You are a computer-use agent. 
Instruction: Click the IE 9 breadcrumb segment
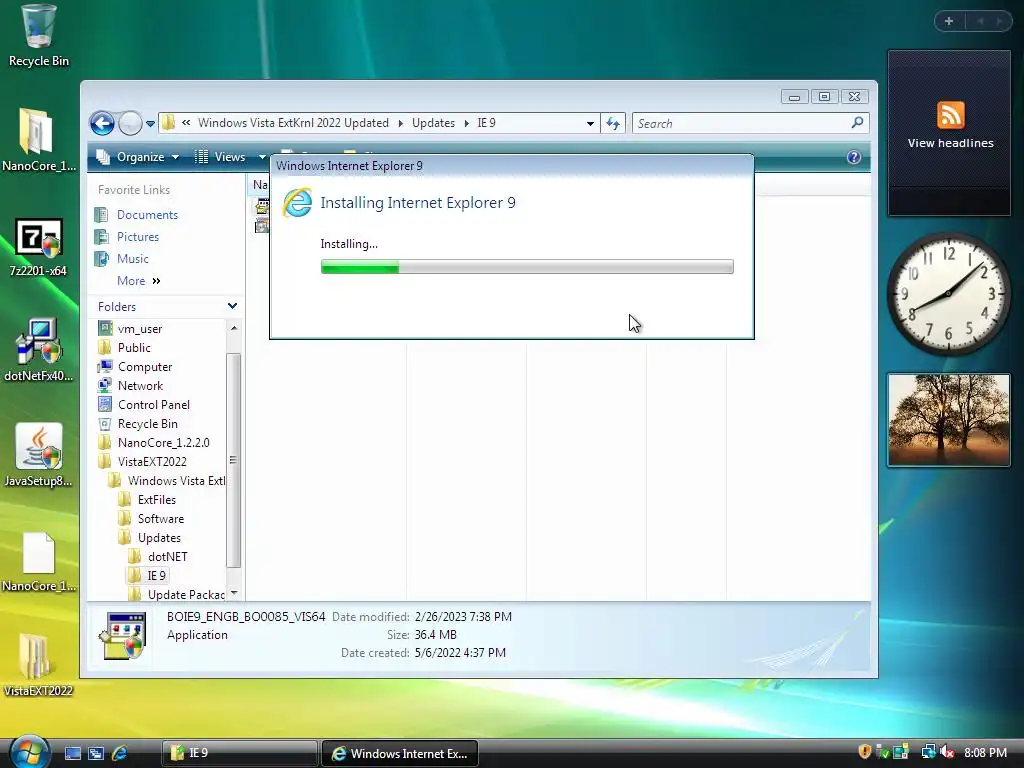pos(487,123)
